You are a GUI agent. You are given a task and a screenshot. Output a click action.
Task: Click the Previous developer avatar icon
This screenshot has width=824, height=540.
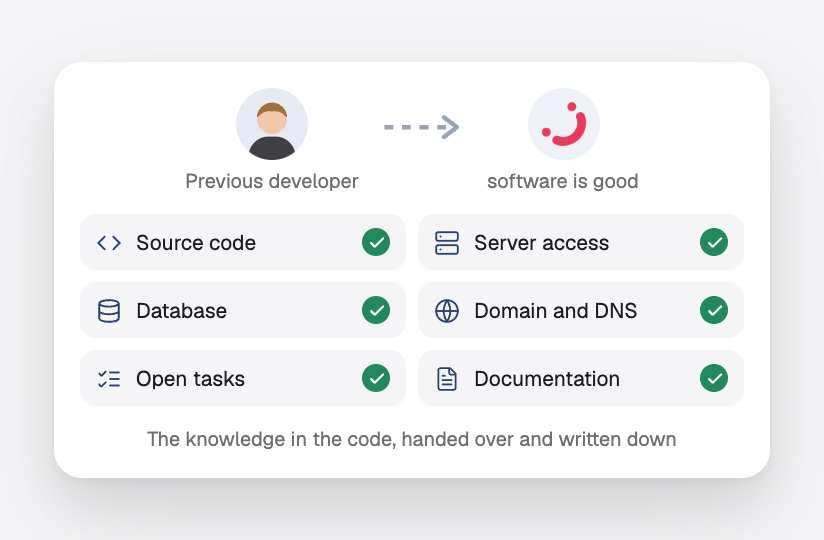[x=272, y=124]
